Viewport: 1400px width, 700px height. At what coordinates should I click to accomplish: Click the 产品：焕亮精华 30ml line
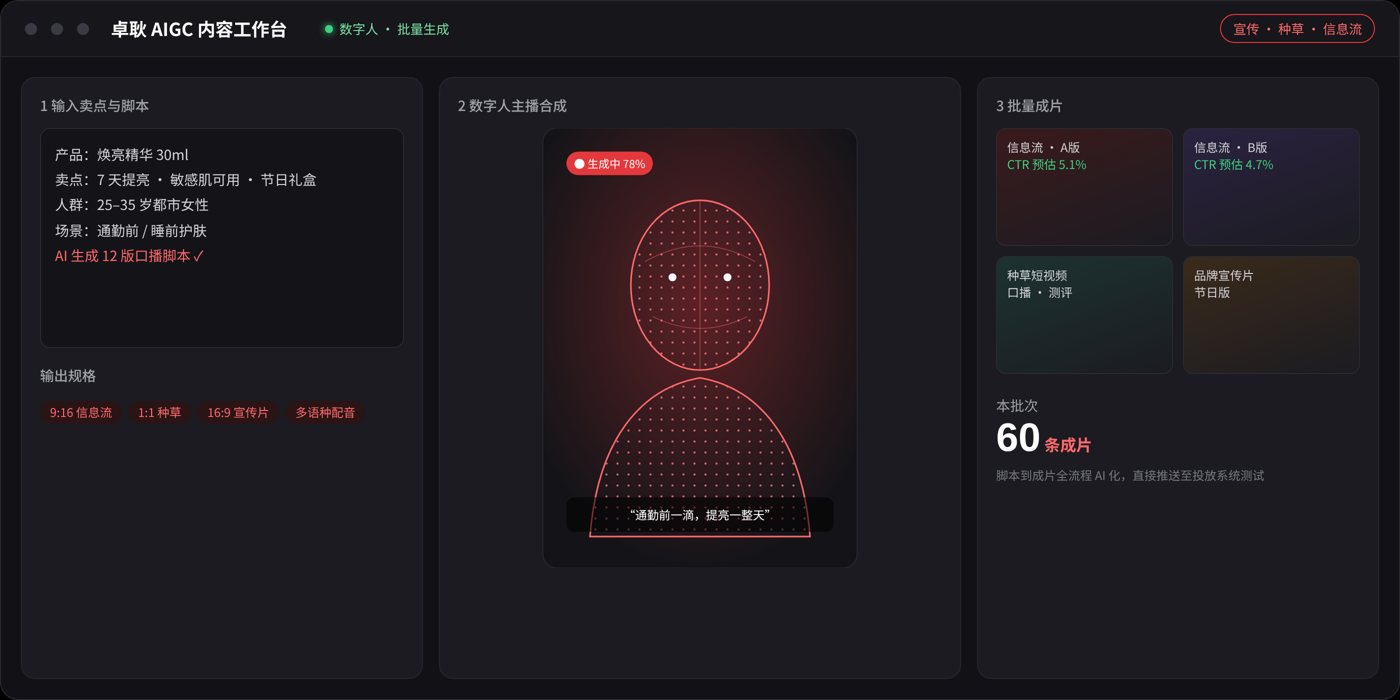[122, 155]
